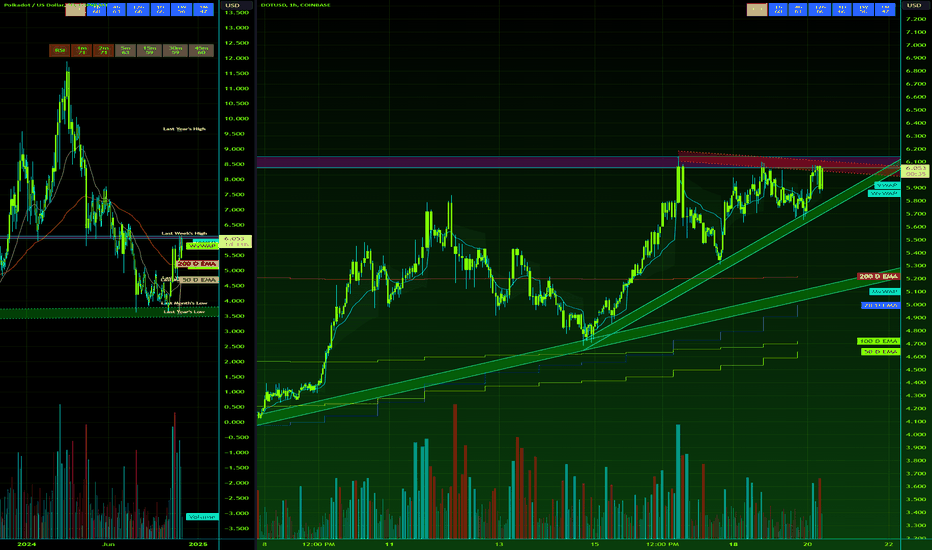The width and height of the screenshot is (932, 550).
Task: Click the 6.053 current price label on right axis
Action: coord(915,171)
